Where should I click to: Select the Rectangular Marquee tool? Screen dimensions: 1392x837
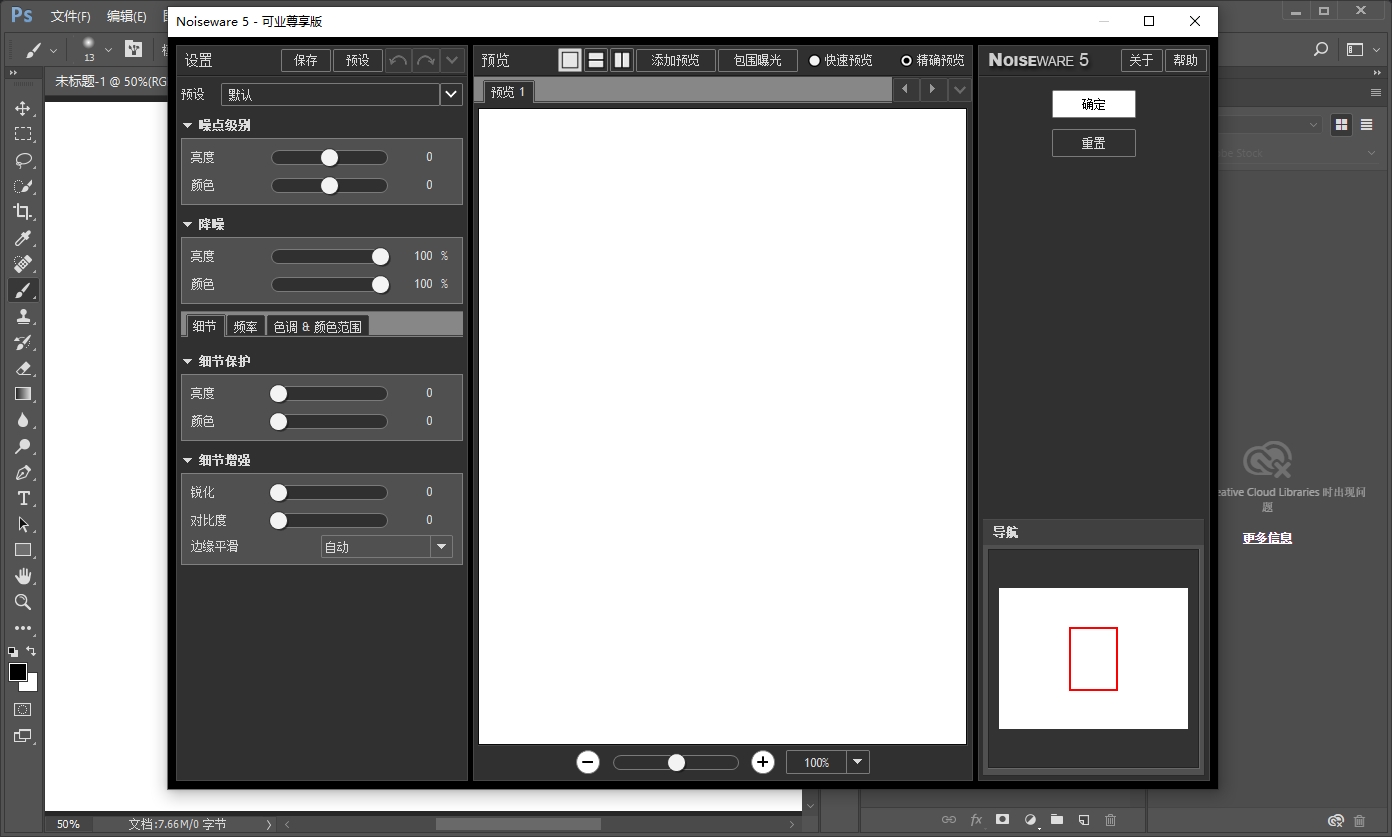pyautogui.click(x=22, y=134)
